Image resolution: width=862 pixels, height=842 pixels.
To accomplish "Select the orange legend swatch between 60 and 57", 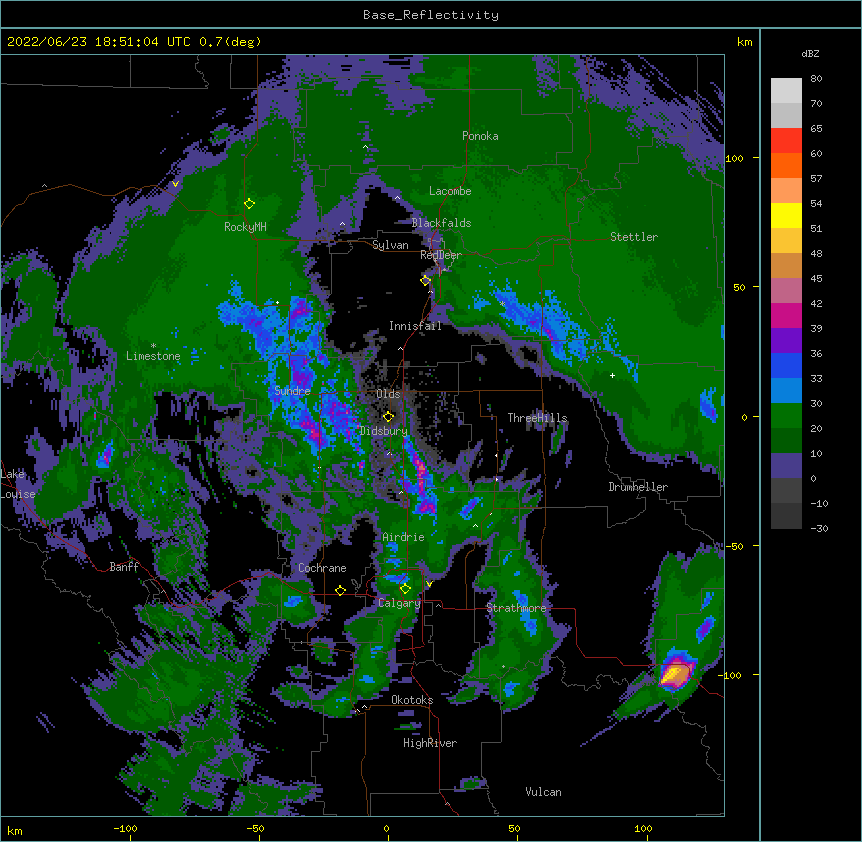I will pyautogui.click(x=786, y=165).
